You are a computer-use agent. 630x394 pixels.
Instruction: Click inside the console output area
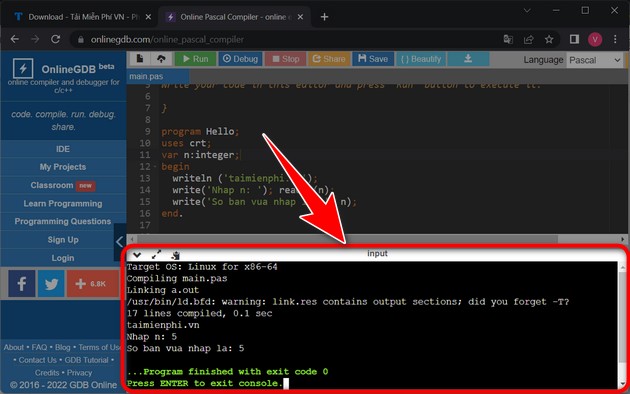point(372,325)
